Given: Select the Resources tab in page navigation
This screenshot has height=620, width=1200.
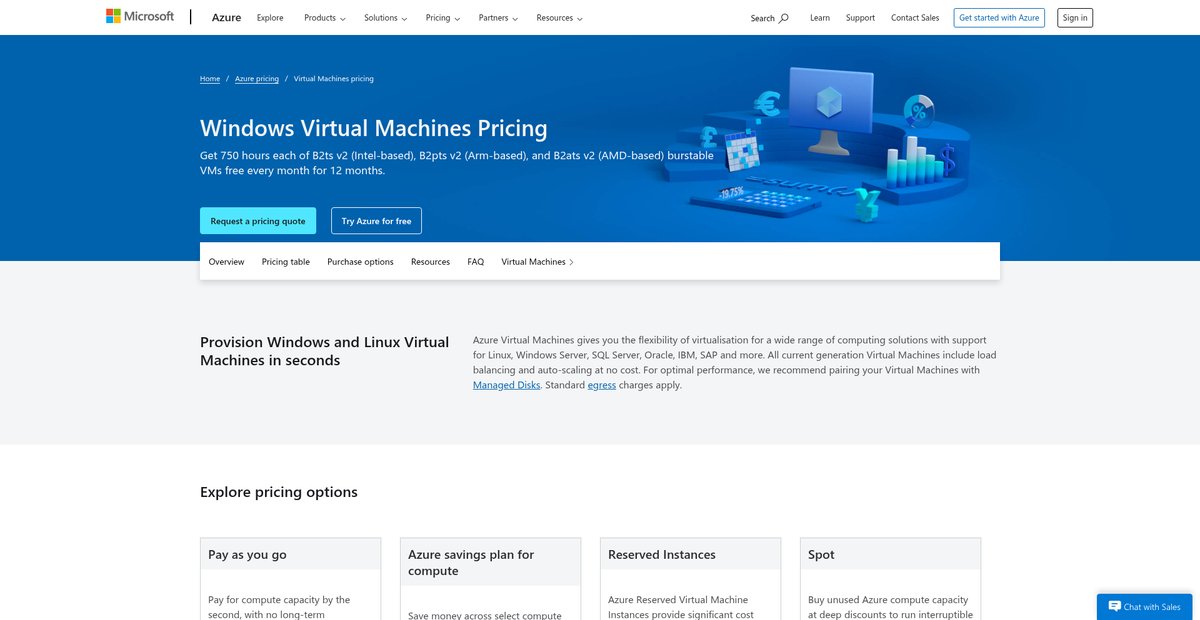Looking at the screenshot, I should point(430,262).
